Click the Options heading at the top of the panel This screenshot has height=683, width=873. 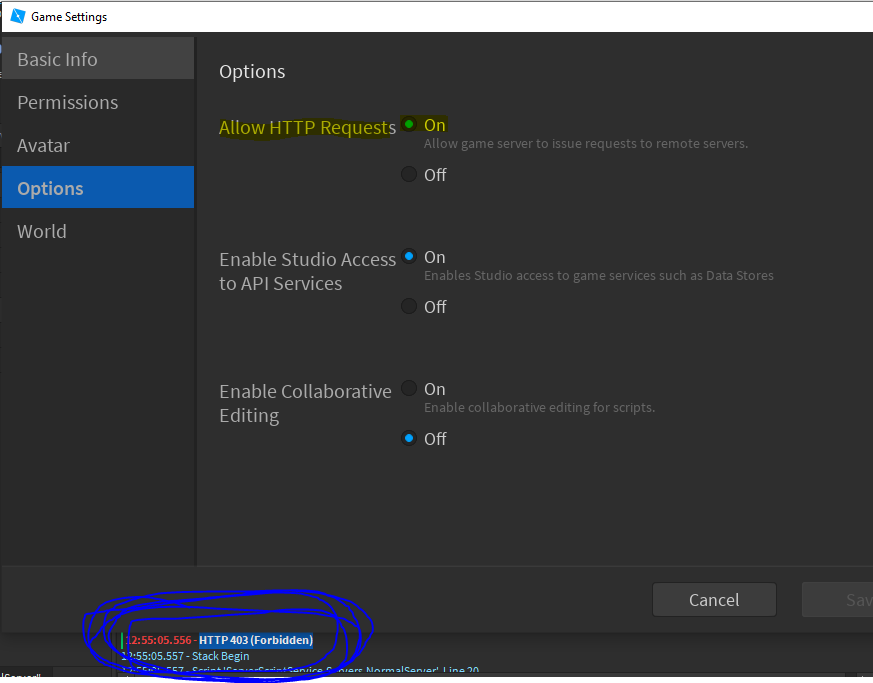pos(251,71)
